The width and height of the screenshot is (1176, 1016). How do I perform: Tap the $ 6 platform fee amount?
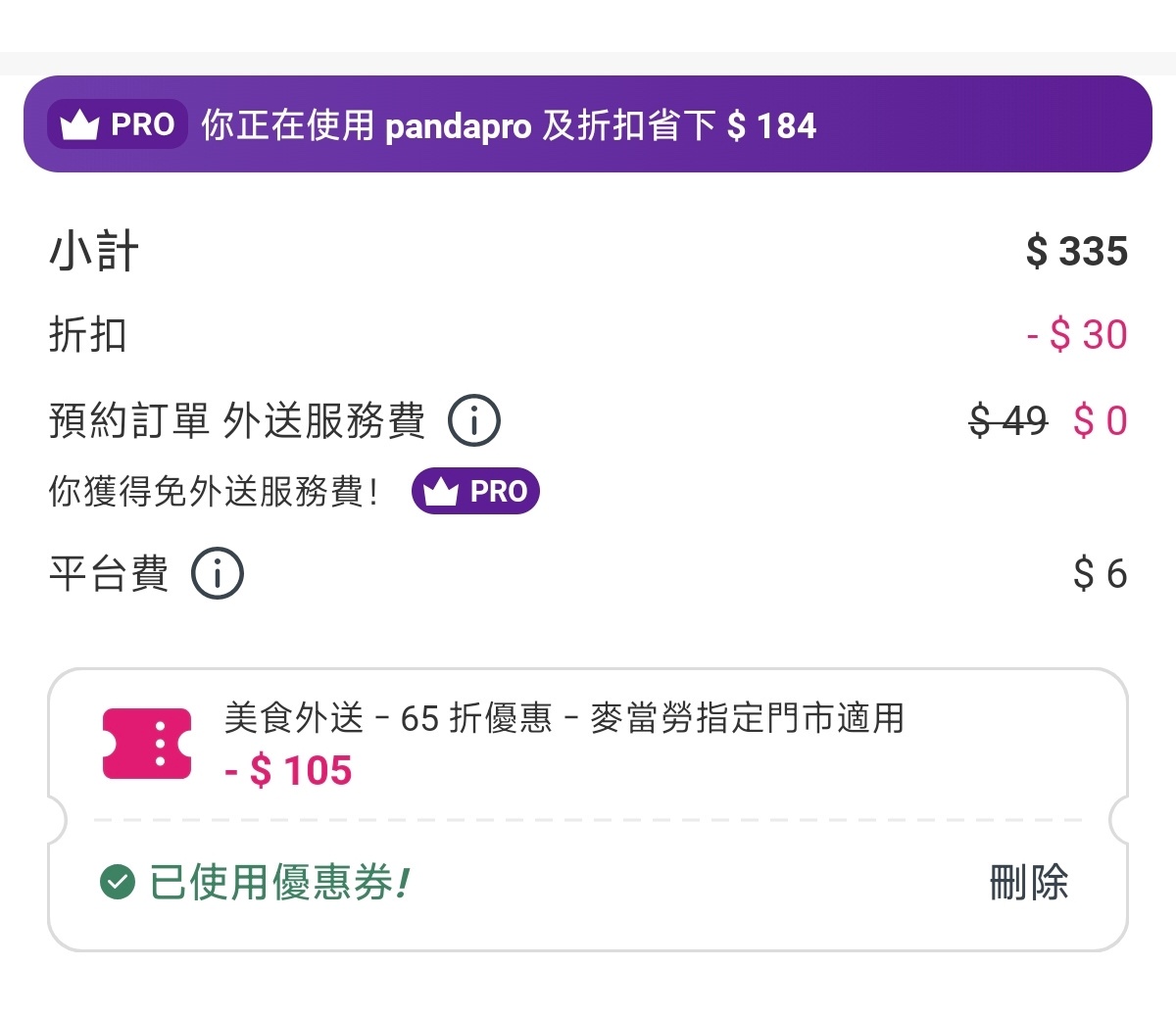coord(1100,573)
